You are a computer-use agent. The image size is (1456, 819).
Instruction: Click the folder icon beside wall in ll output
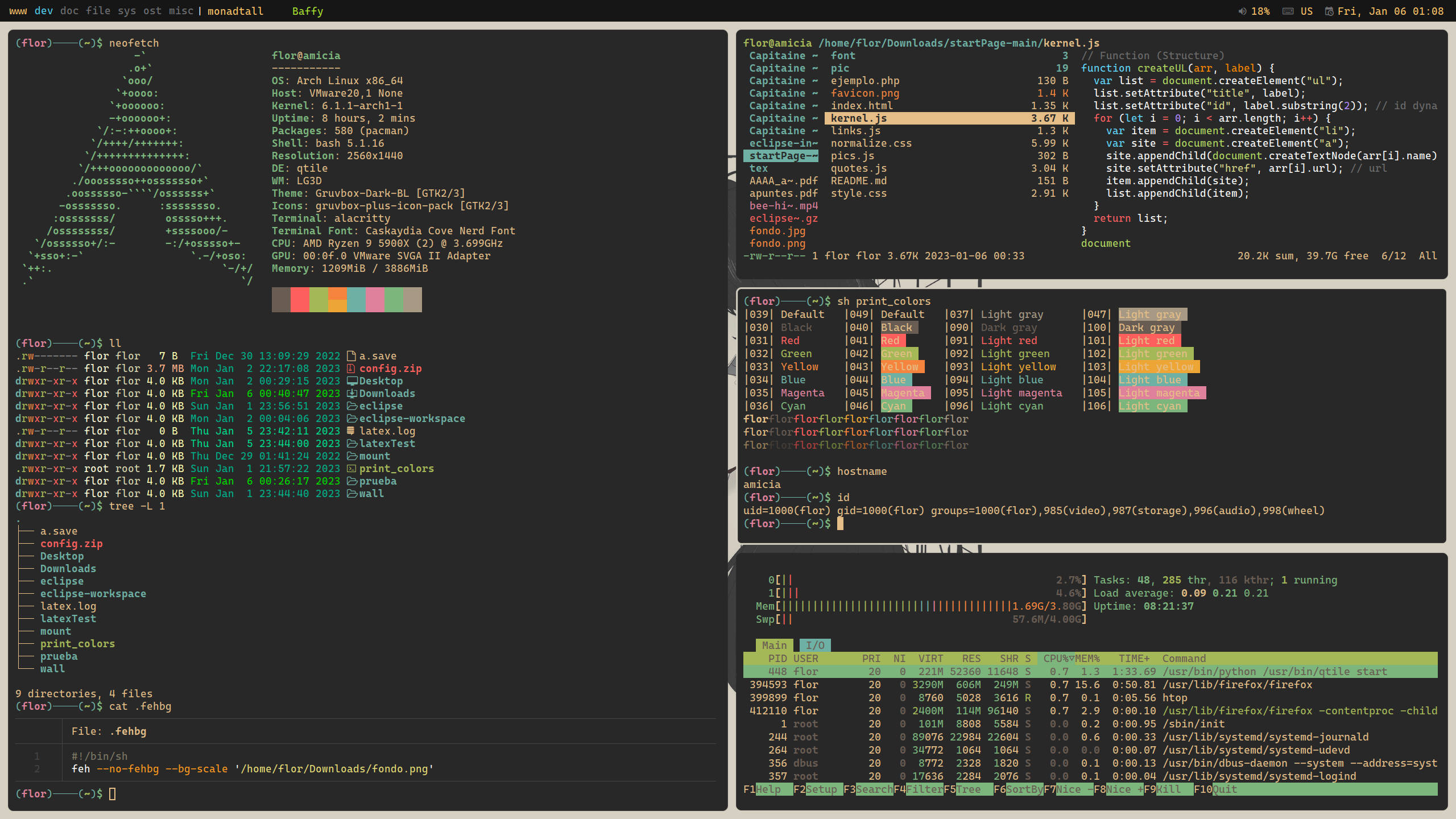[x=352, y=494]
